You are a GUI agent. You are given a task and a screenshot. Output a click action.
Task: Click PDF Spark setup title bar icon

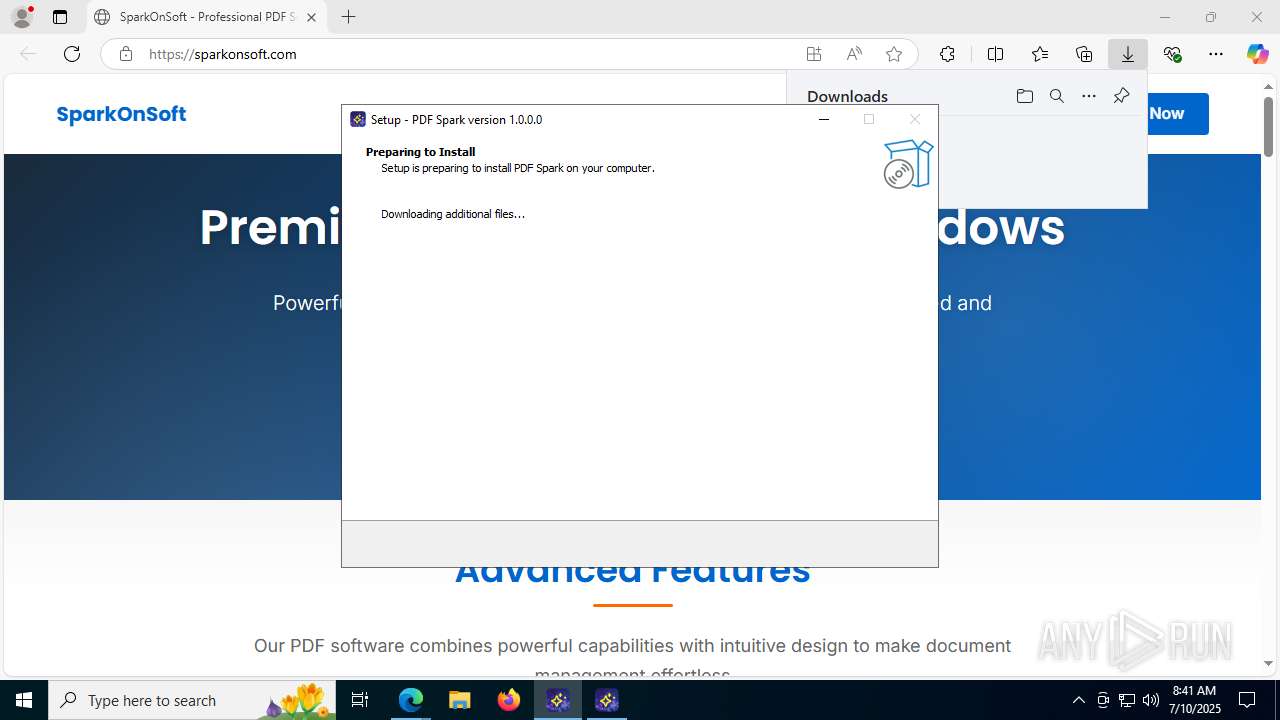[358, 119]
